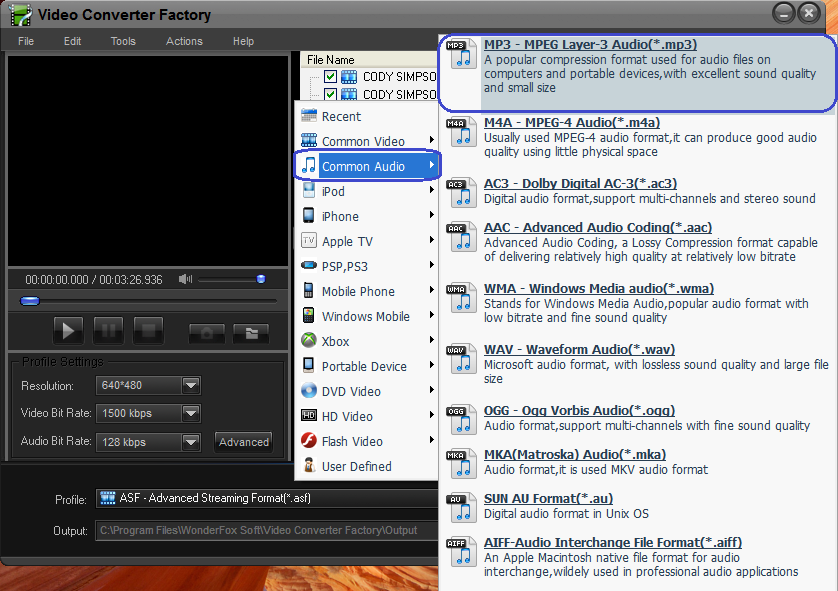This screenshot has width=838, height=591.
Task: Adjust the volume slider knob
Action: [x=261, y=279]
